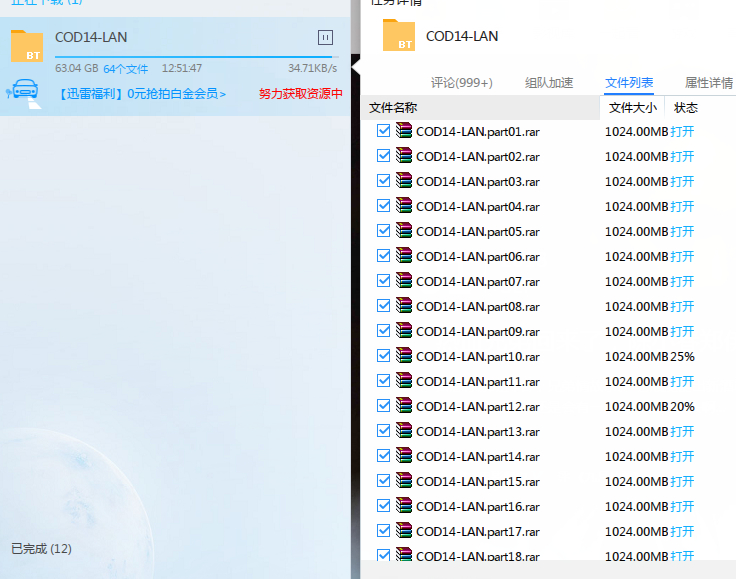Click the part02.rar archive icon

tap(404, 155)
